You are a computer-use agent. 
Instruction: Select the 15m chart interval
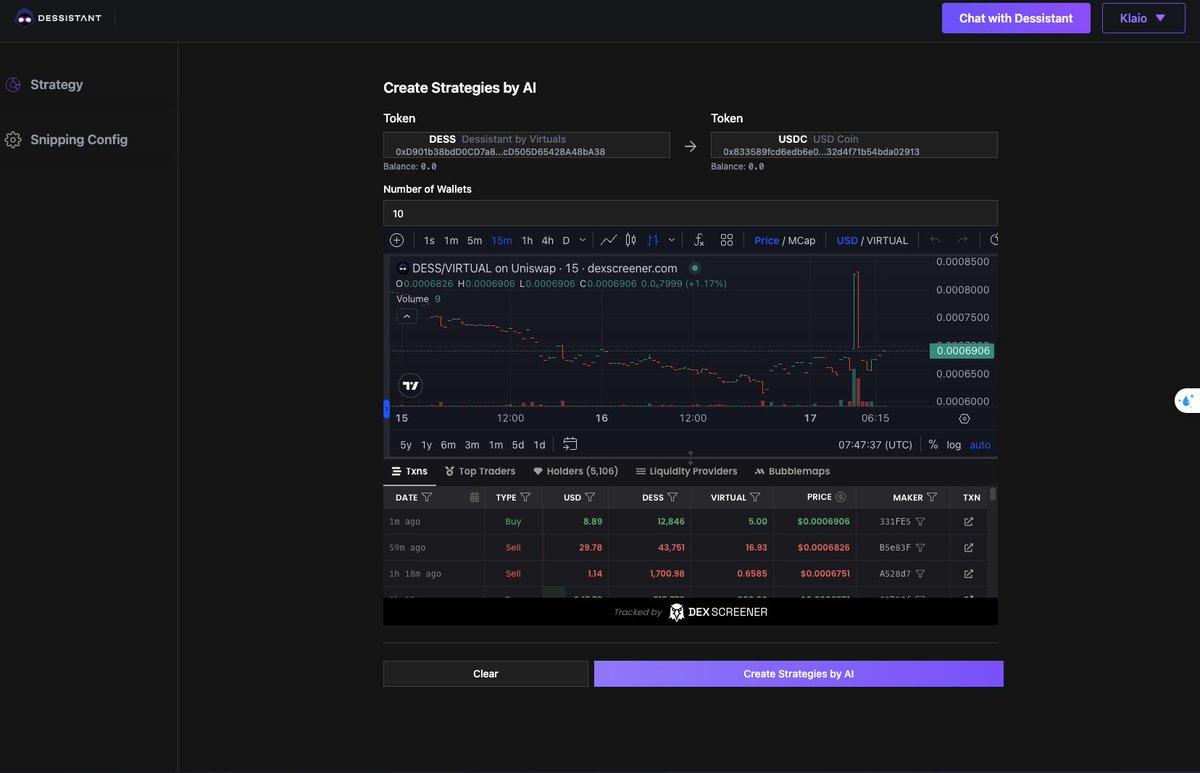pyautogui.click(x=501, y=241)
